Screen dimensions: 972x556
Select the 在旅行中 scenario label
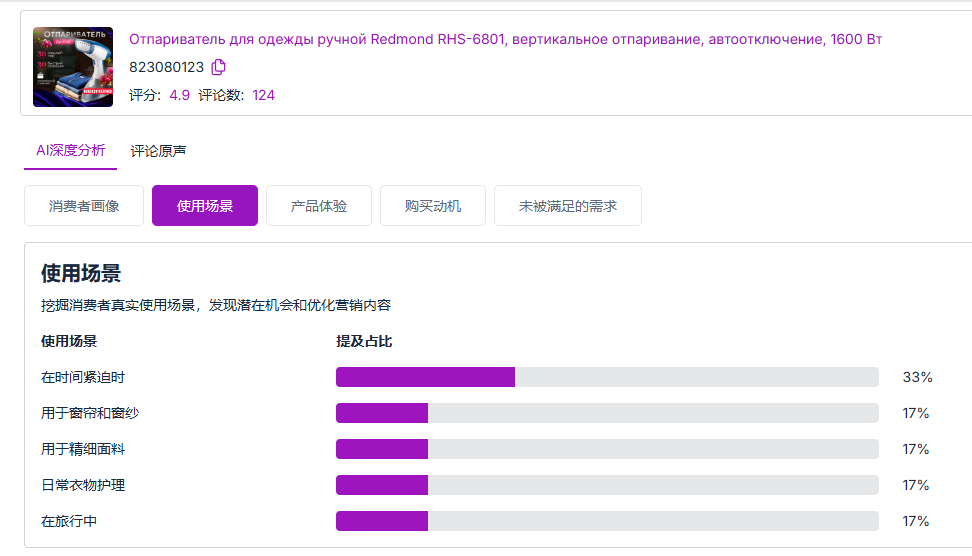pyautogui.click(x=69, y=521)
